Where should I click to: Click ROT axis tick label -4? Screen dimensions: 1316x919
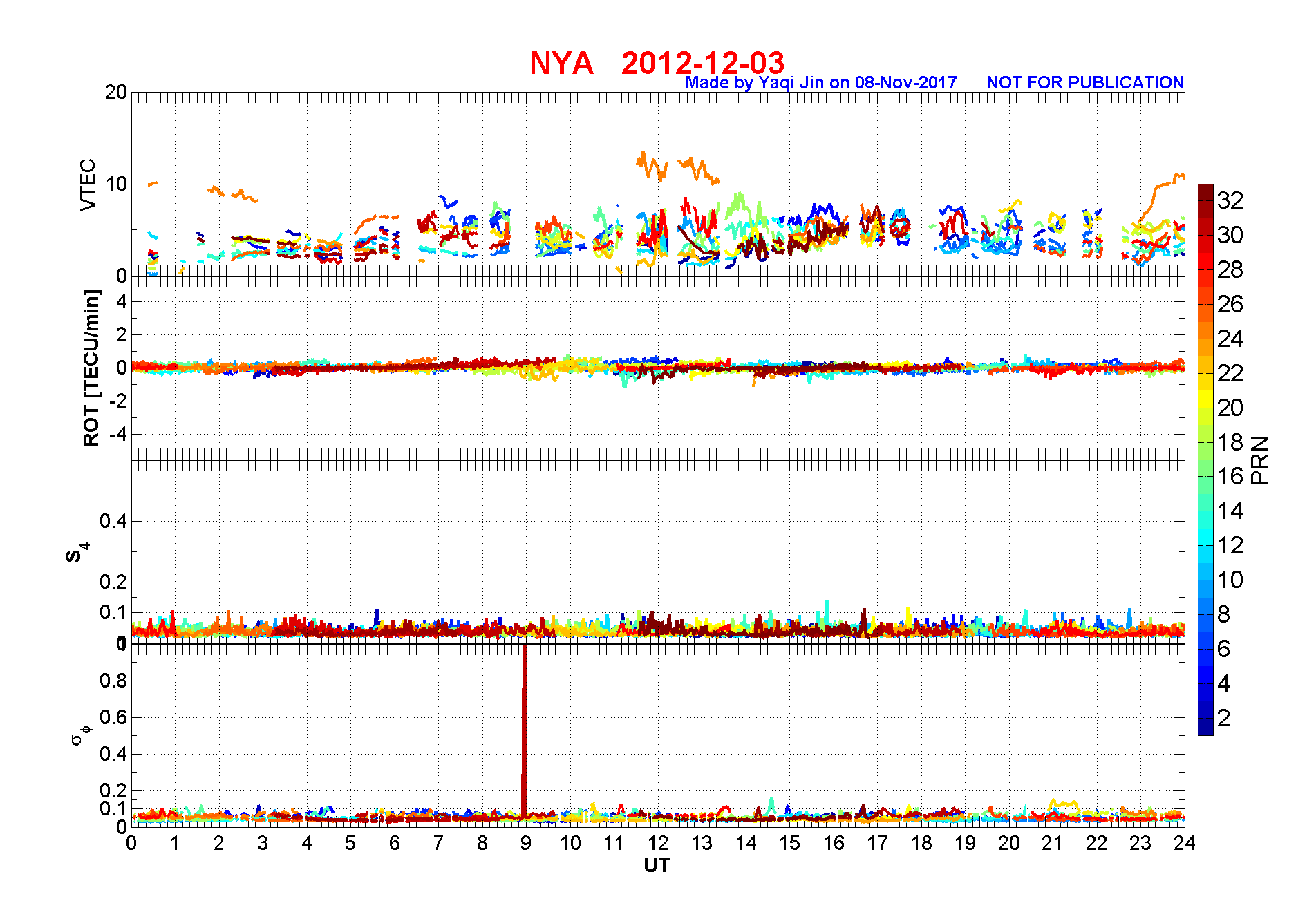pos(118,434)
